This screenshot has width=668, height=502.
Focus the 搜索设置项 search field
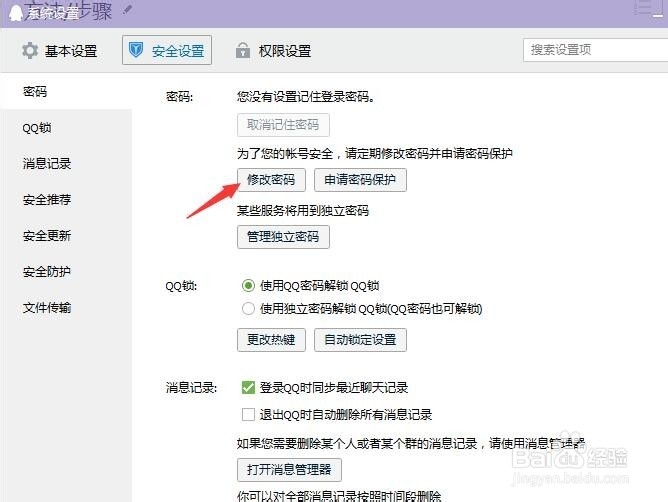tap(595, 50)
